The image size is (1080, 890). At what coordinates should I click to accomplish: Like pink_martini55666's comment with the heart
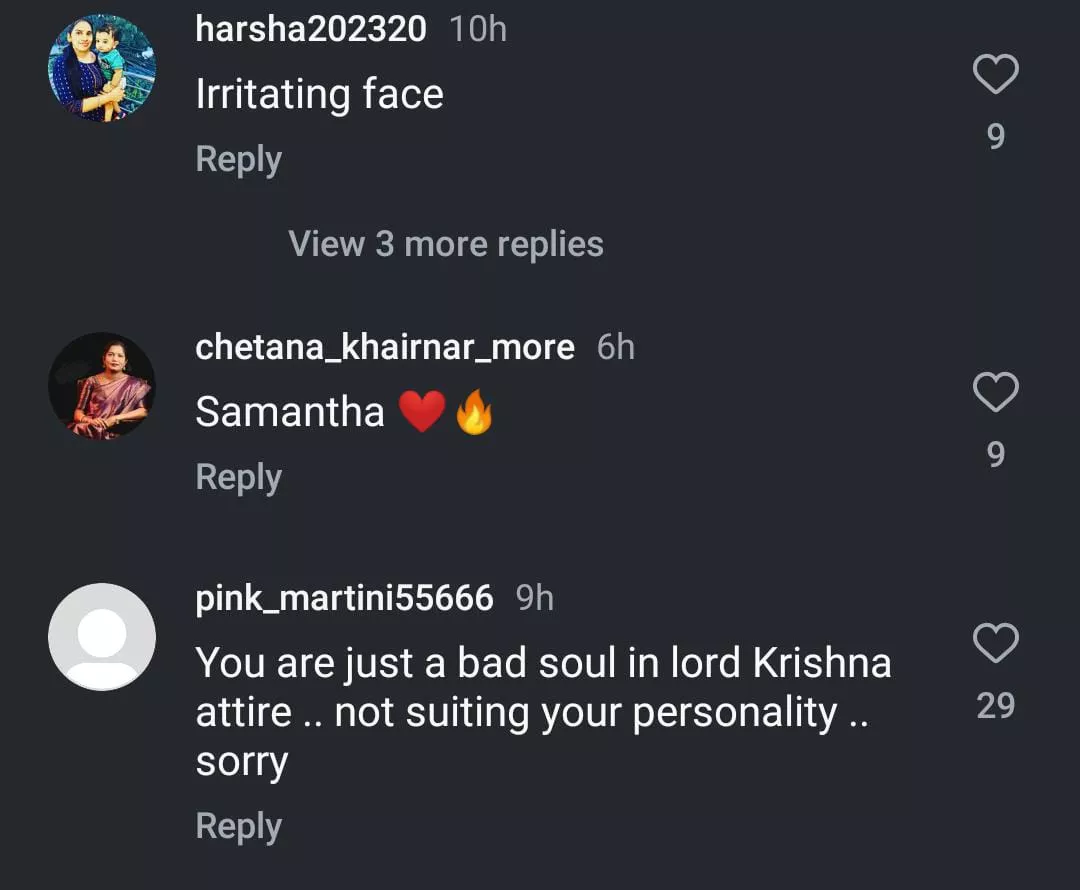click(995, 643)
